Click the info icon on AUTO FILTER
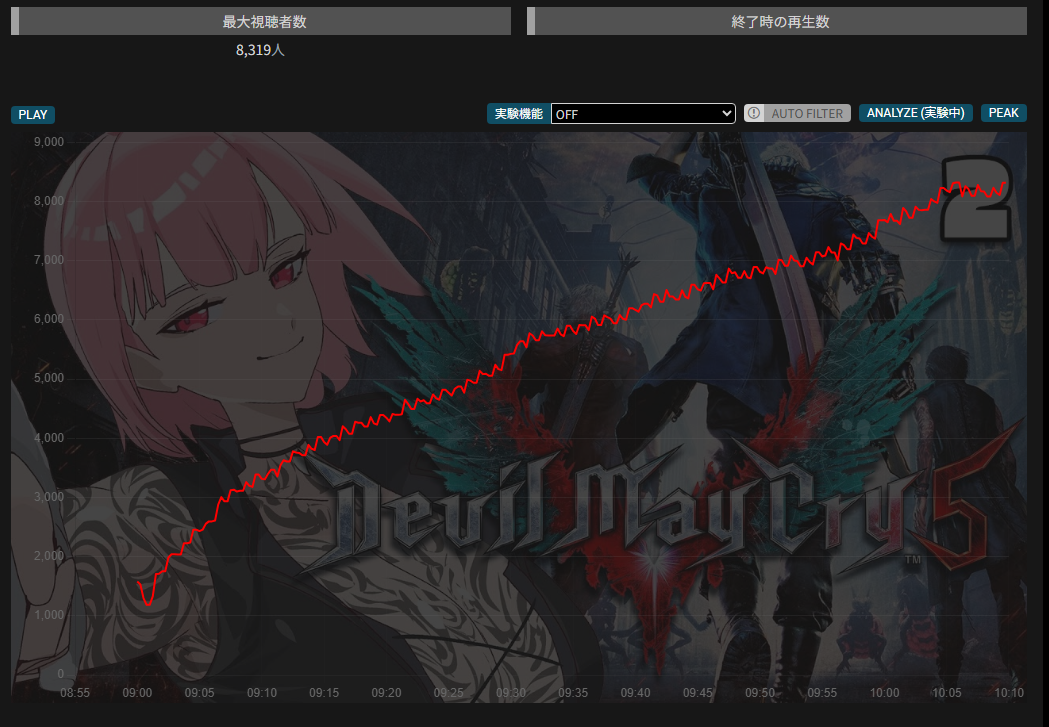This screenshot has height=727, width=1049. point(755,113)
